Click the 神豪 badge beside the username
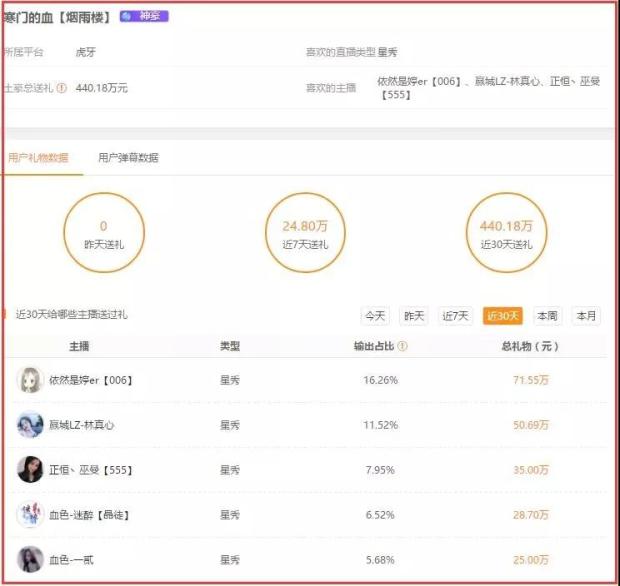This screenshot has width=620, height=586. (144, 16)
